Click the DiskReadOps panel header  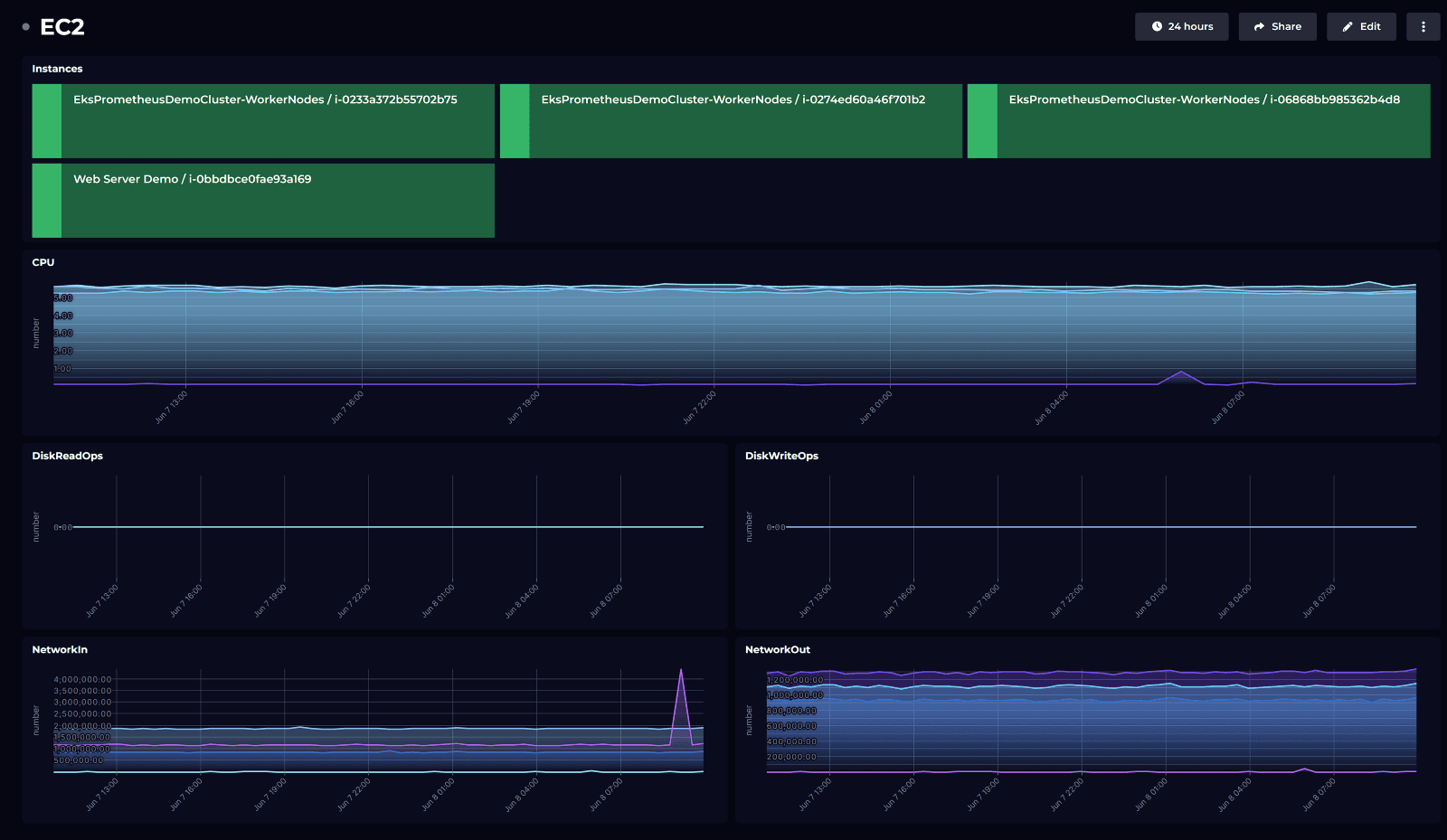[x=67, y=456]
